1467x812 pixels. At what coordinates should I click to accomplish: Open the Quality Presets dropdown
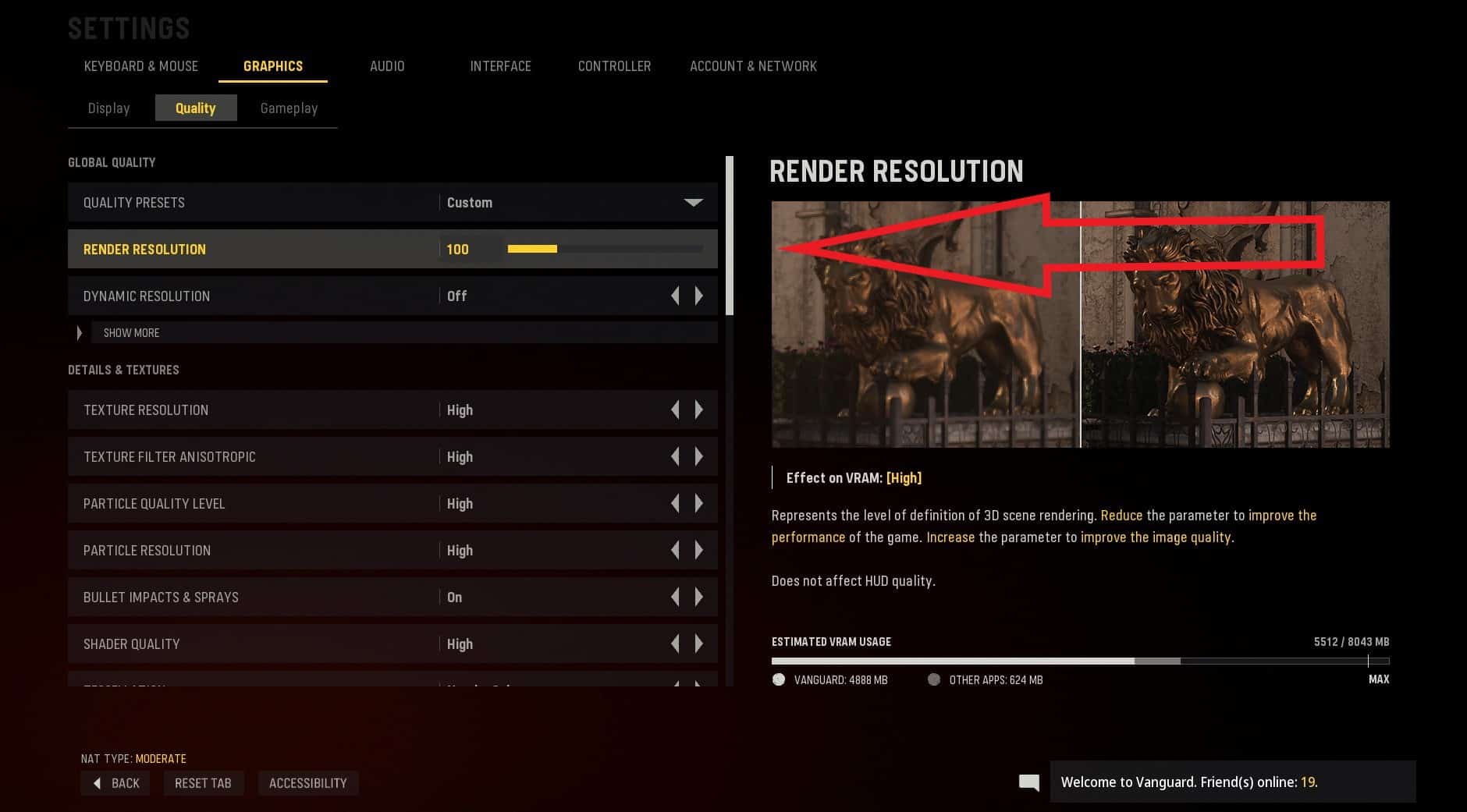point(393,202)
